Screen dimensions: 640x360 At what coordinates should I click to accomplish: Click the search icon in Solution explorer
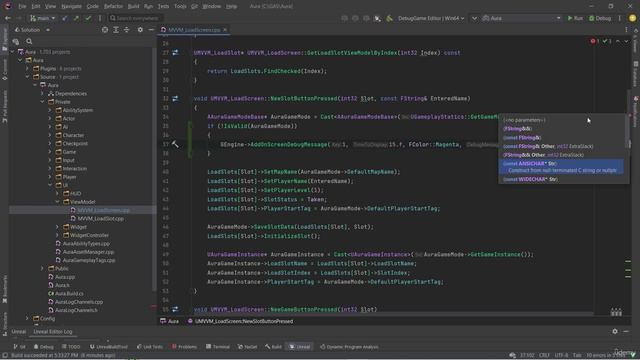point(29,41)
